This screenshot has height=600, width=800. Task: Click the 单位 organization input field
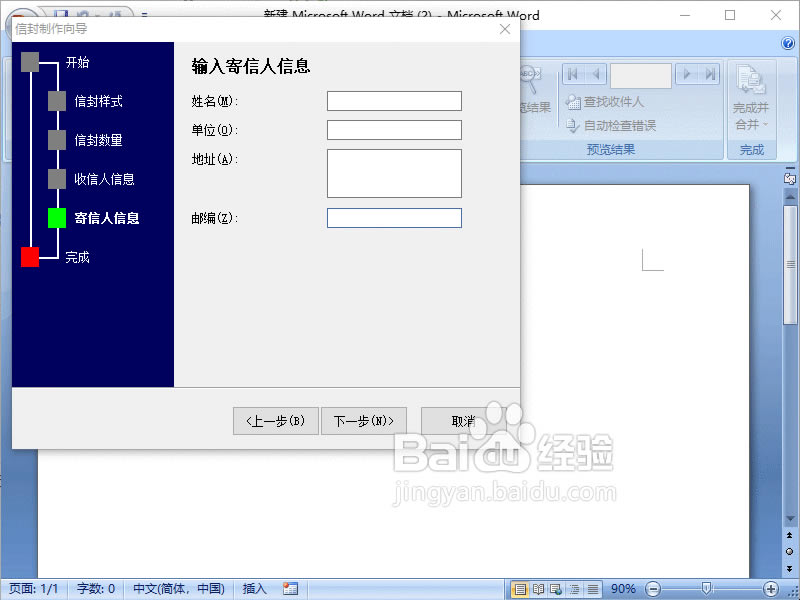(394, 130)
